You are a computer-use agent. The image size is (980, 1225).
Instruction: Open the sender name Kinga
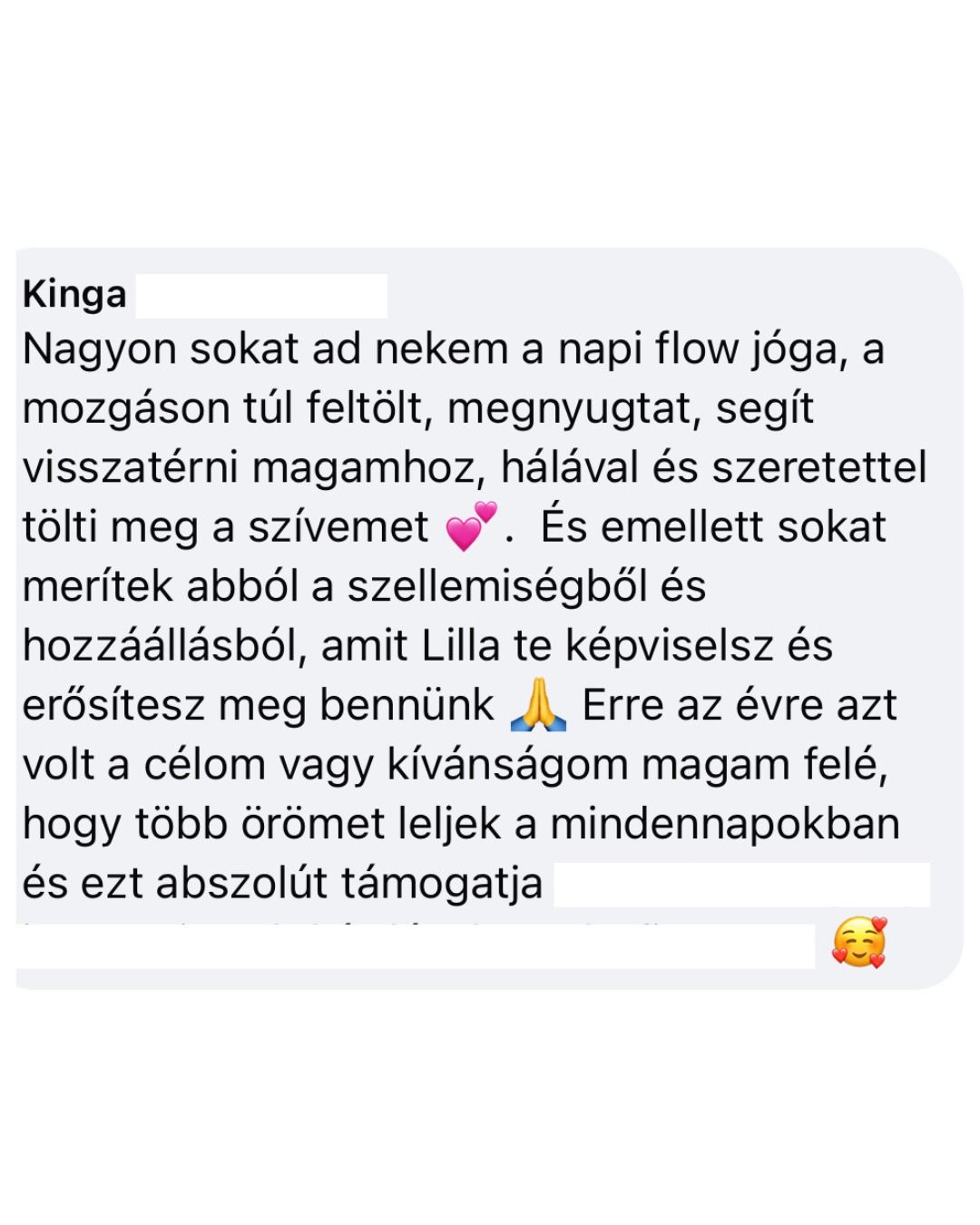point(74,295)
